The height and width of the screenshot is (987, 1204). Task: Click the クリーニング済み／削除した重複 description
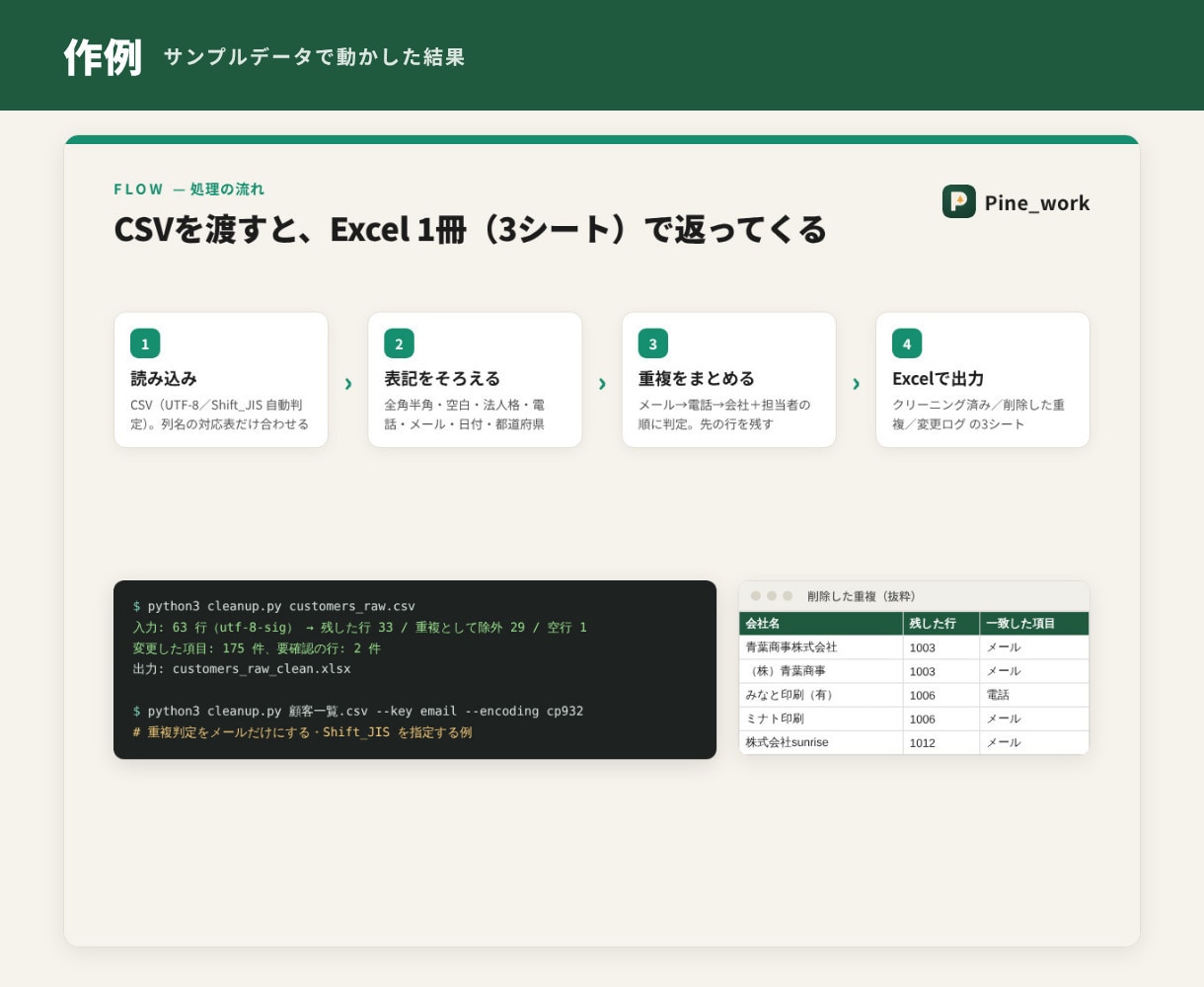coord(978,415)
